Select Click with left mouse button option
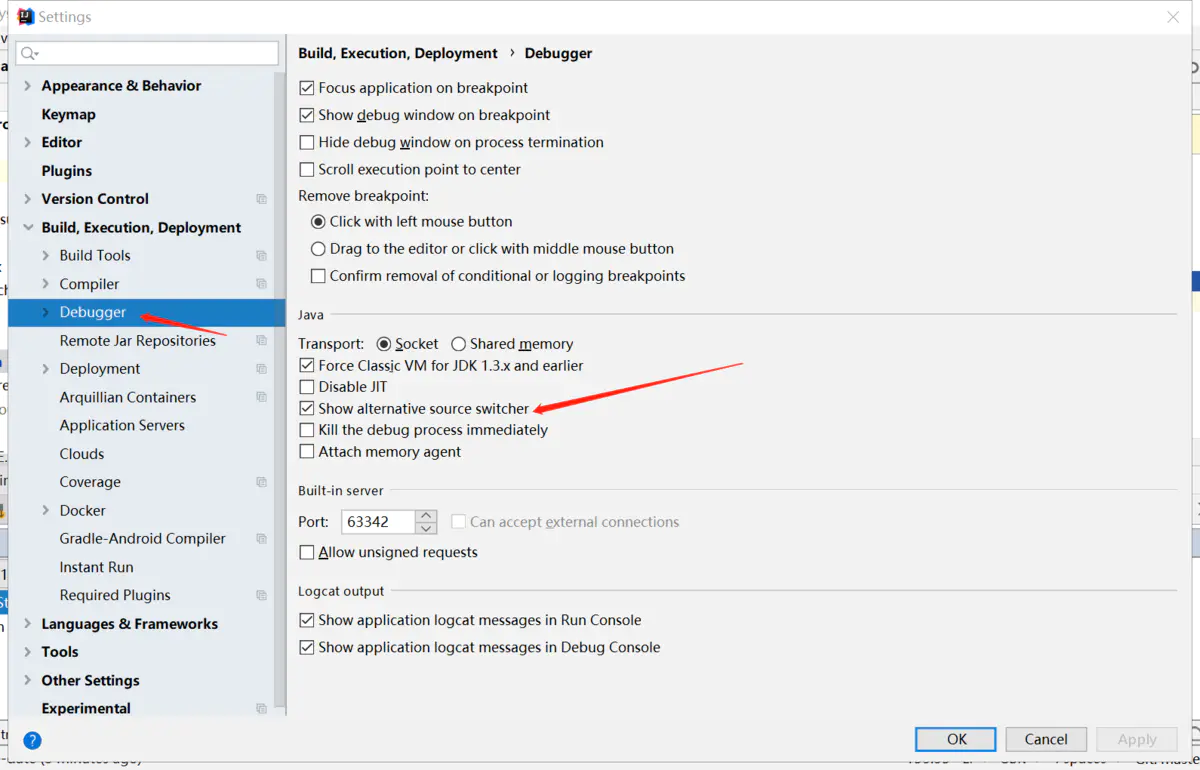This screenshot has height=770, width=1200. (318, 222)
